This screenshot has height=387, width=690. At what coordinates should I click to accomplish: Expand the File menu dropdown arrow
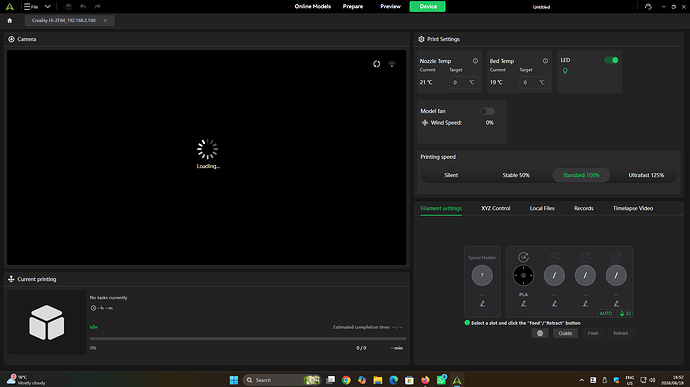48,7
